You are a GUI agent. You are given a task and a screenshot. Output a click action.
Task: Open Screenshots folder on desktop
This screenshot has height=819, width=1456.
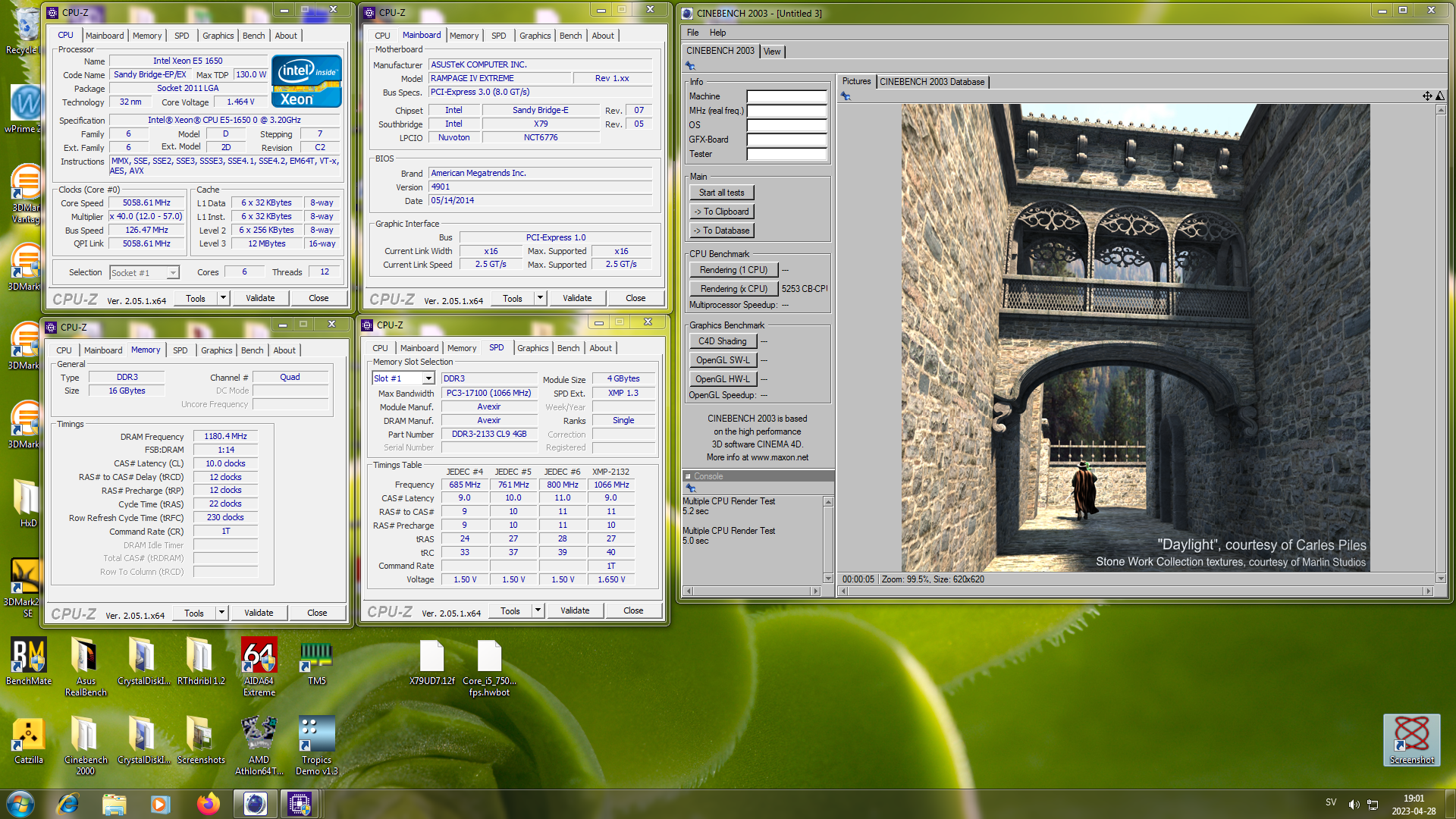coord(201,740)
